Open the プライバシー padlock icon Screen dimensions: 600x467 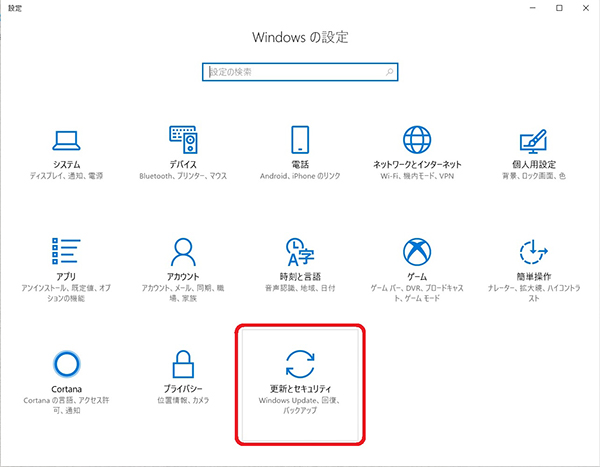[183, 364]
